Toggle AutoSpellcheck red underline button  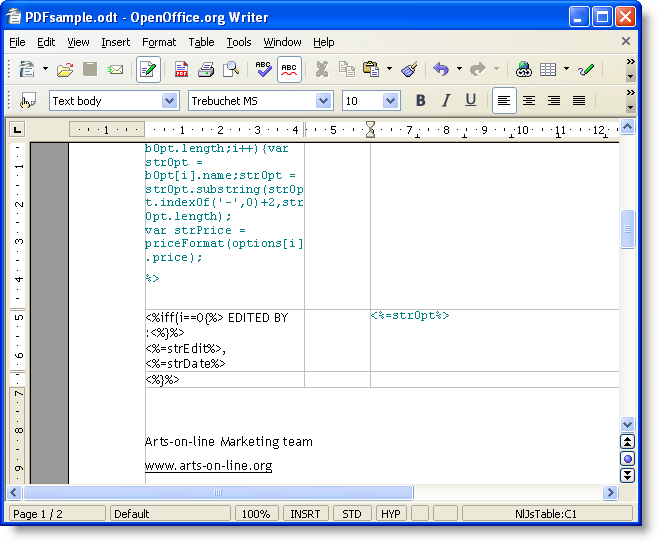point(289,70)
